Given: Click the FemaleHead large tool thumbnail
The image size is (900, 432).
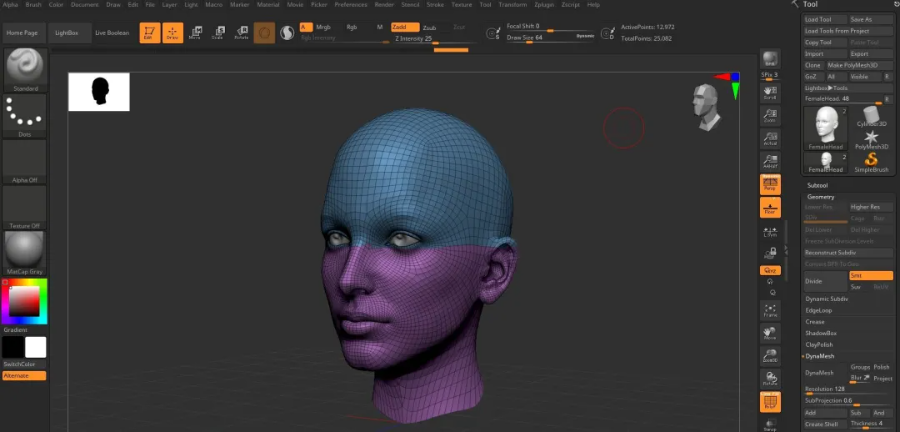Looking at the screenshot, I should point(826,129).
